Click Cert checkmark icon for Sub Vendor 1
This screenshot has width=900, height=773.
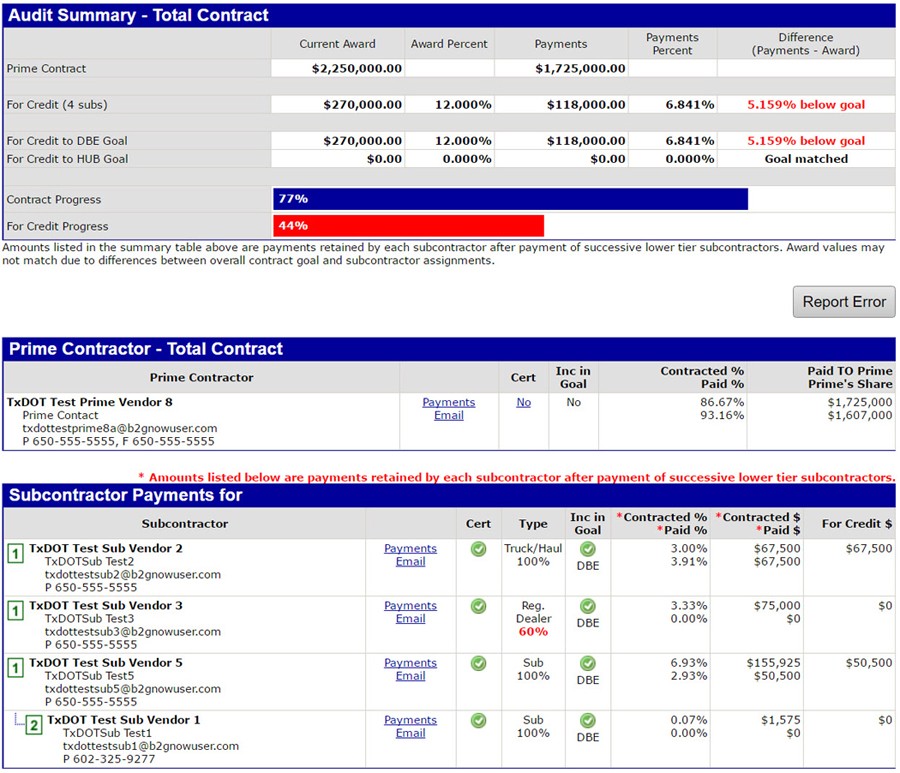tap(478, 720)
